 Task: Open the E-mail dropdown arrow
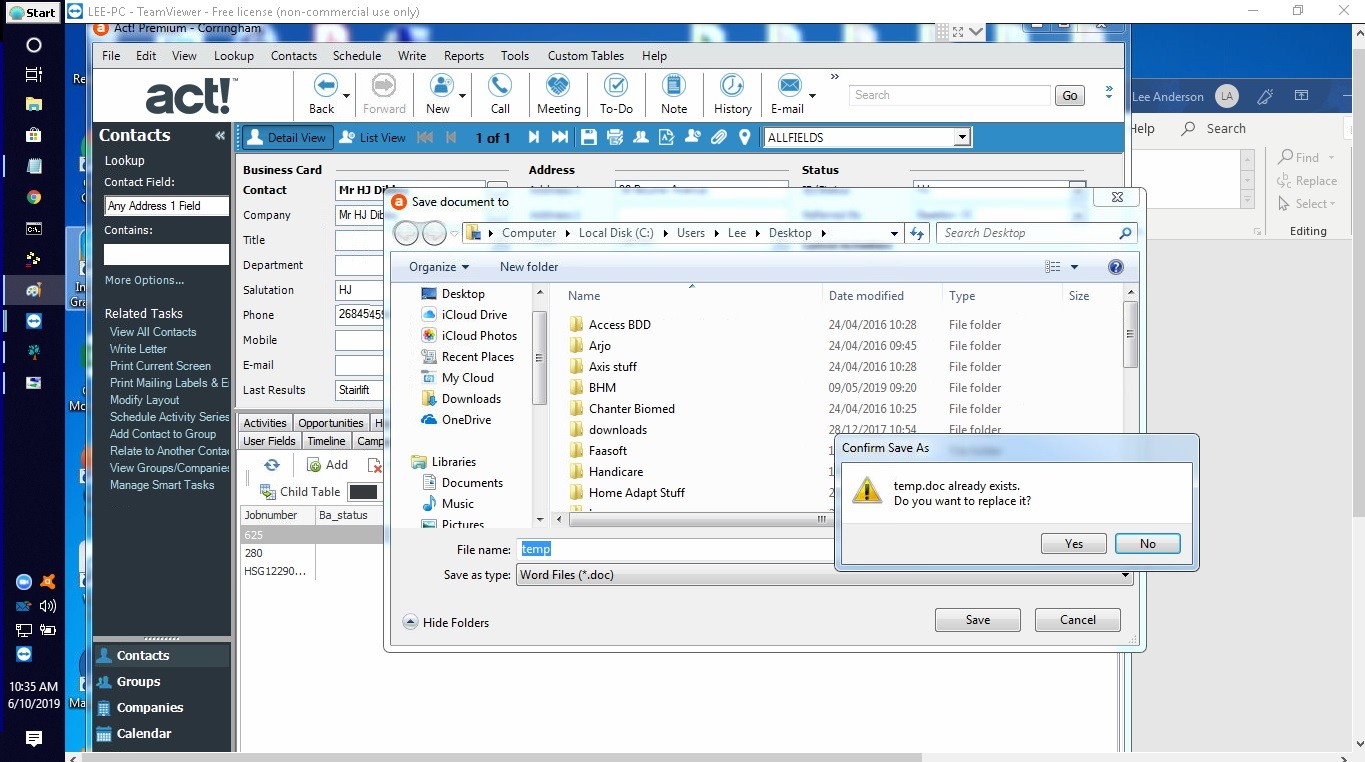click(812, 96)
